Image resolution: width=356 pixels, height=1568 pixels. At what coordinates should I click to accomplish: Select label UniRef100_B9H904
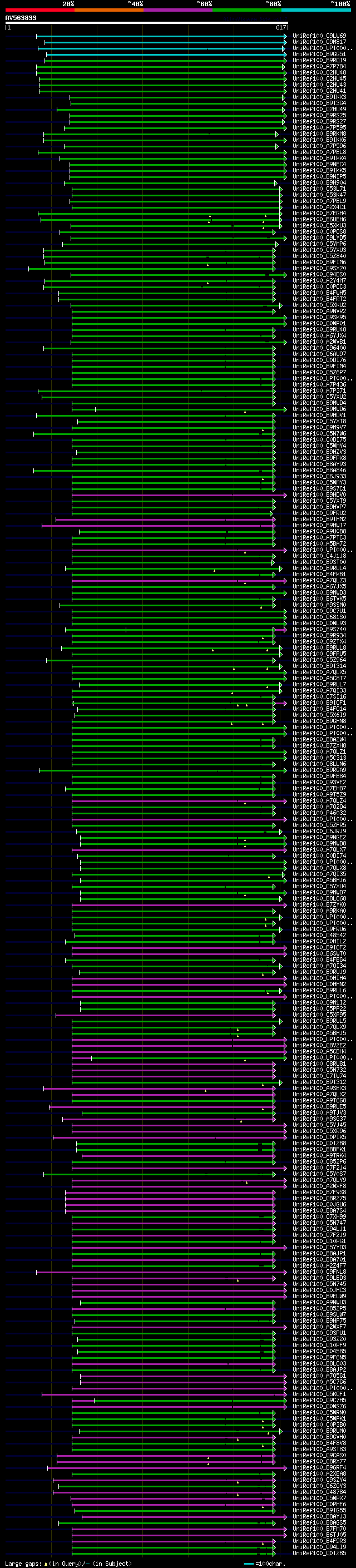click(x=319, y=182)
